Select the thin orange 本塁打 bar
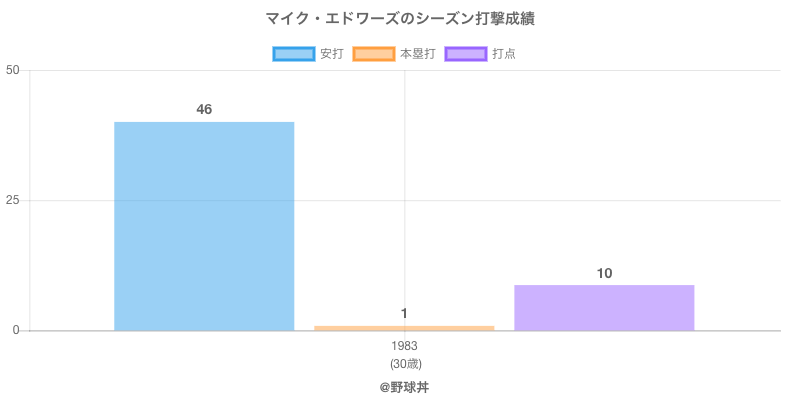 tap(404, 327)
